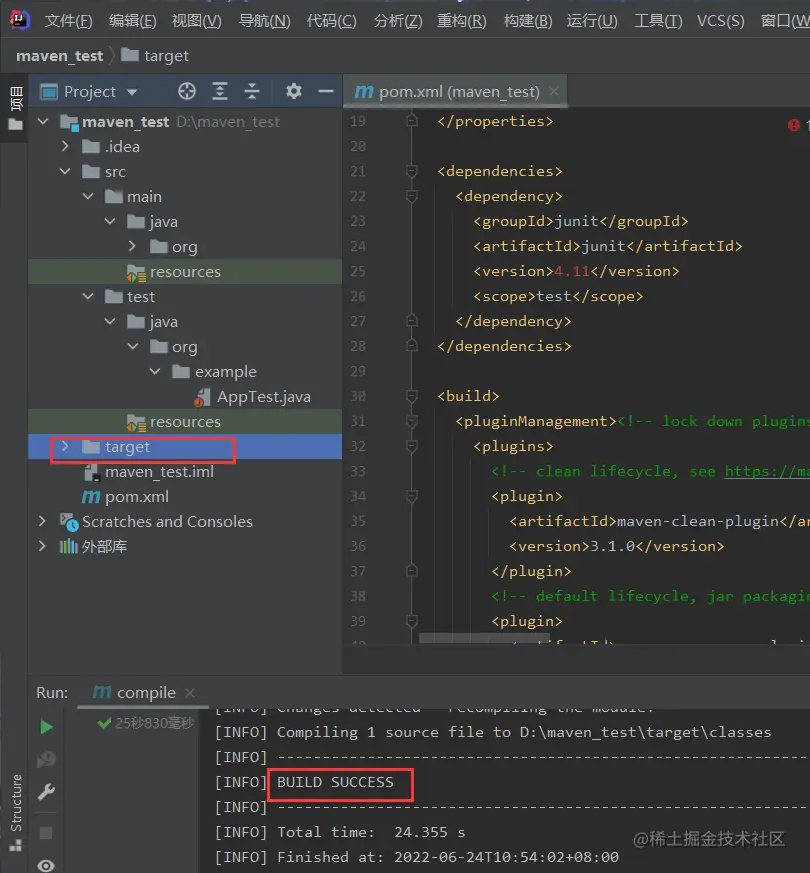Toggle the Project sidebar tab icon
The image size is (810, 873).
click(x=16, y=107)
